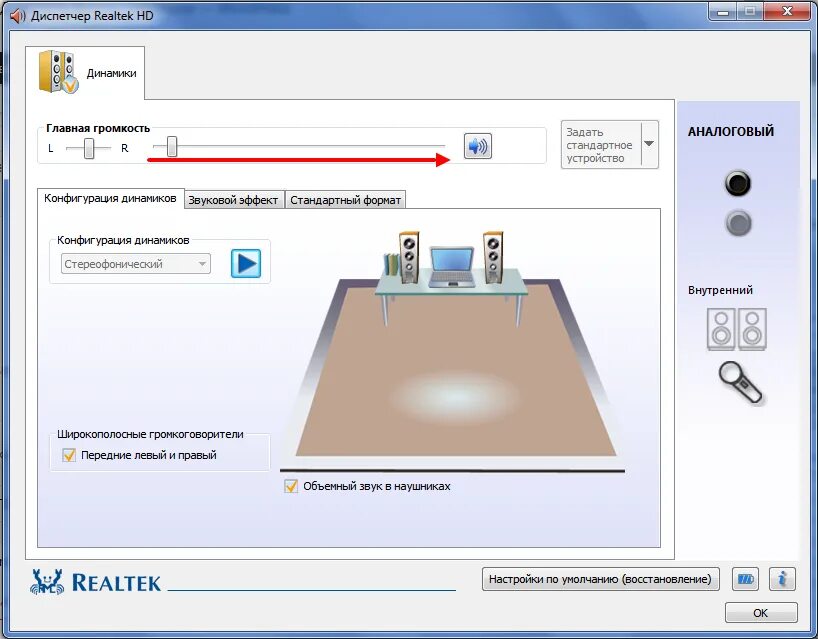Click the black analog audio jack

pos(738,183)
